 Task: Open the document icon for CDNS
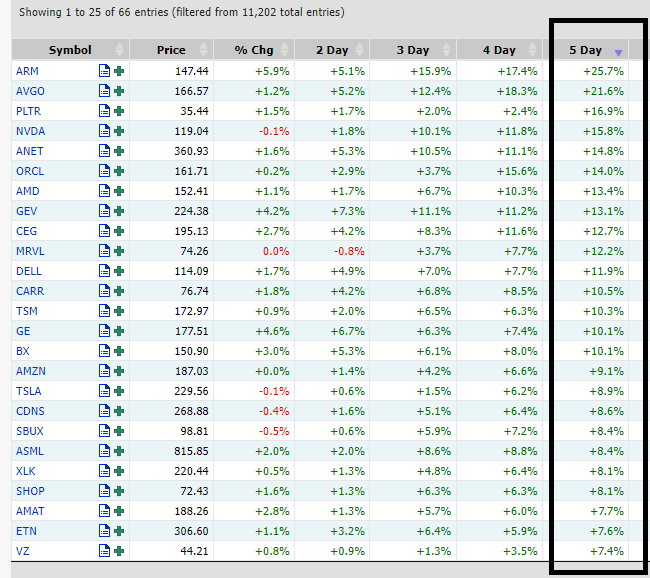(104, 411)
